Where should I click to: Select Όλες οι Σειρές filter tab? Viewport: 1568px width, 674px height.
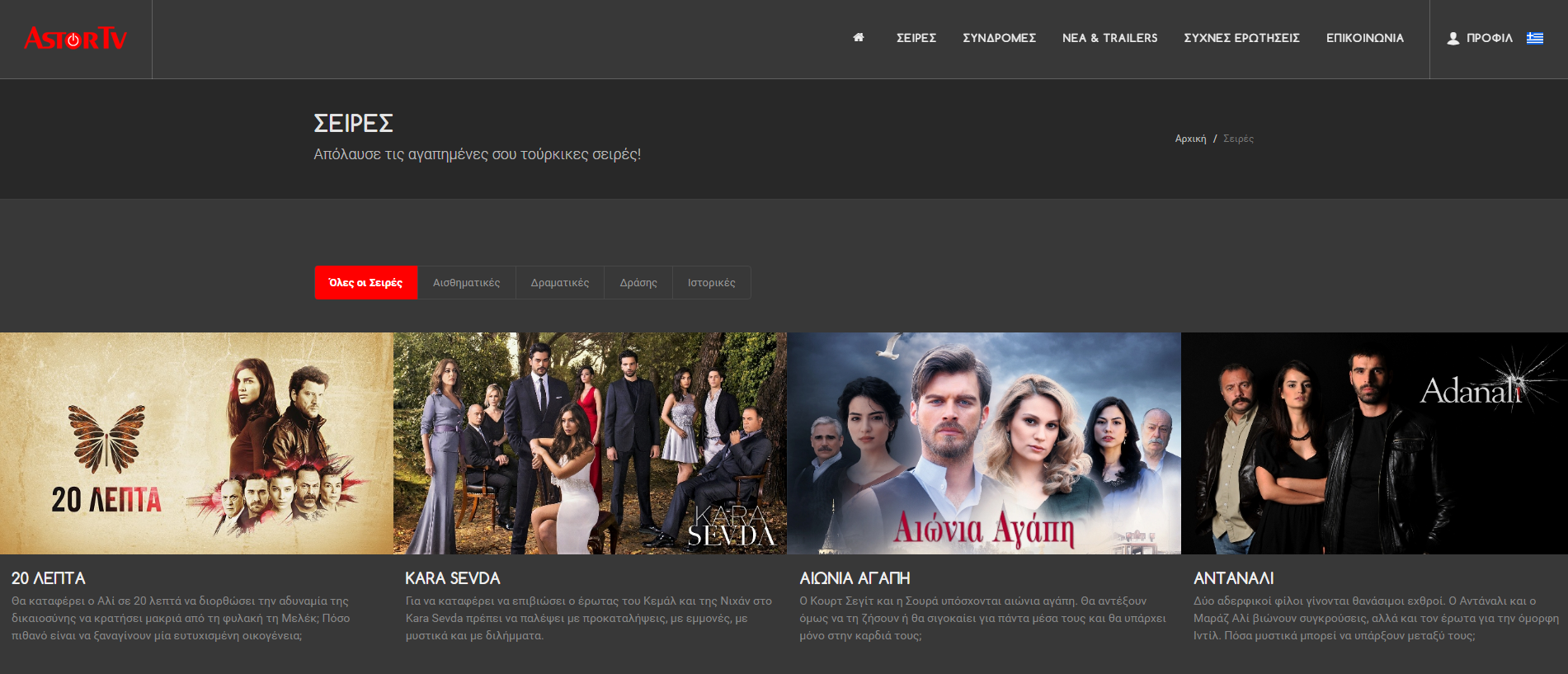coord(366,282)
